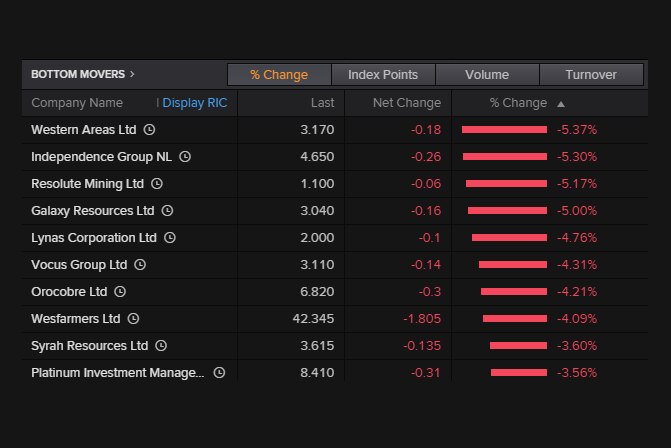Select Vocus Group Ltd name
Image resolution: width=671 pixels, height=448 pixels.
[x=79, y=264]
